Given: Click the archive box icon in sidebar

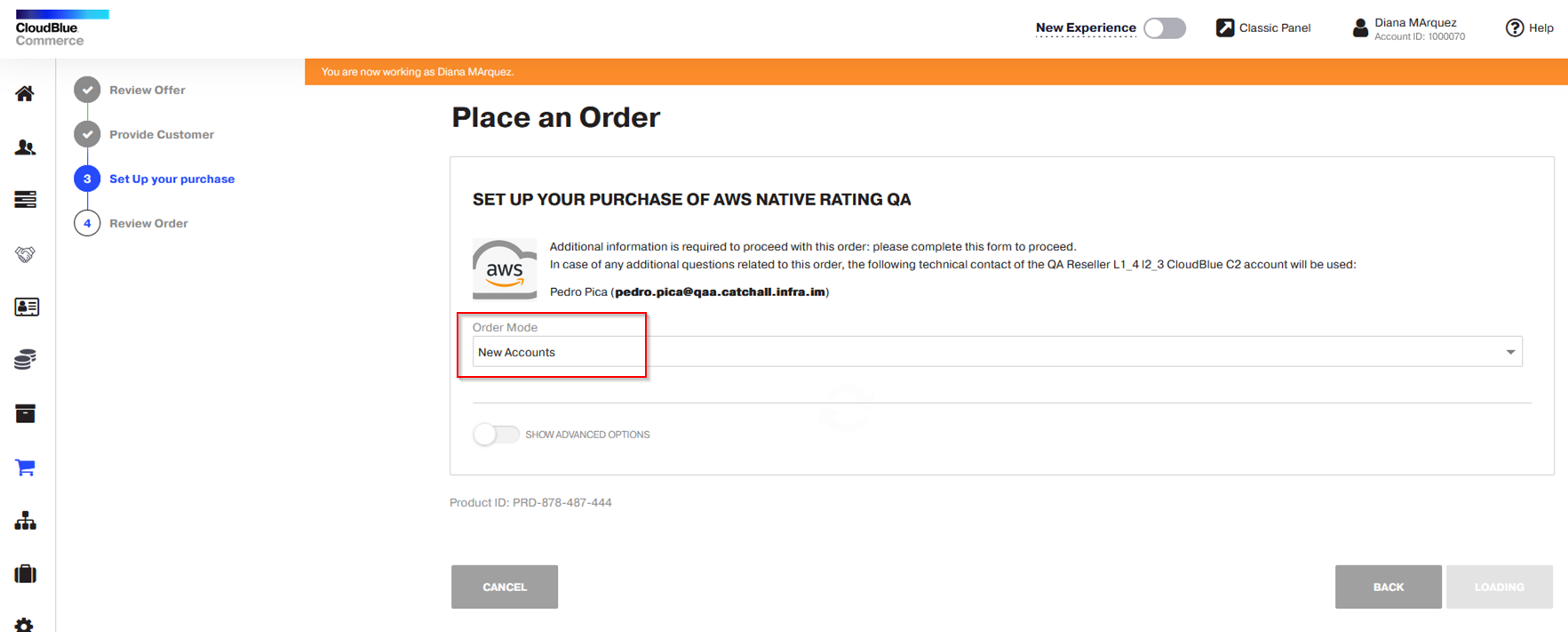Looking at the screenshot, I should pyautogui.click(x=25, y=413).
